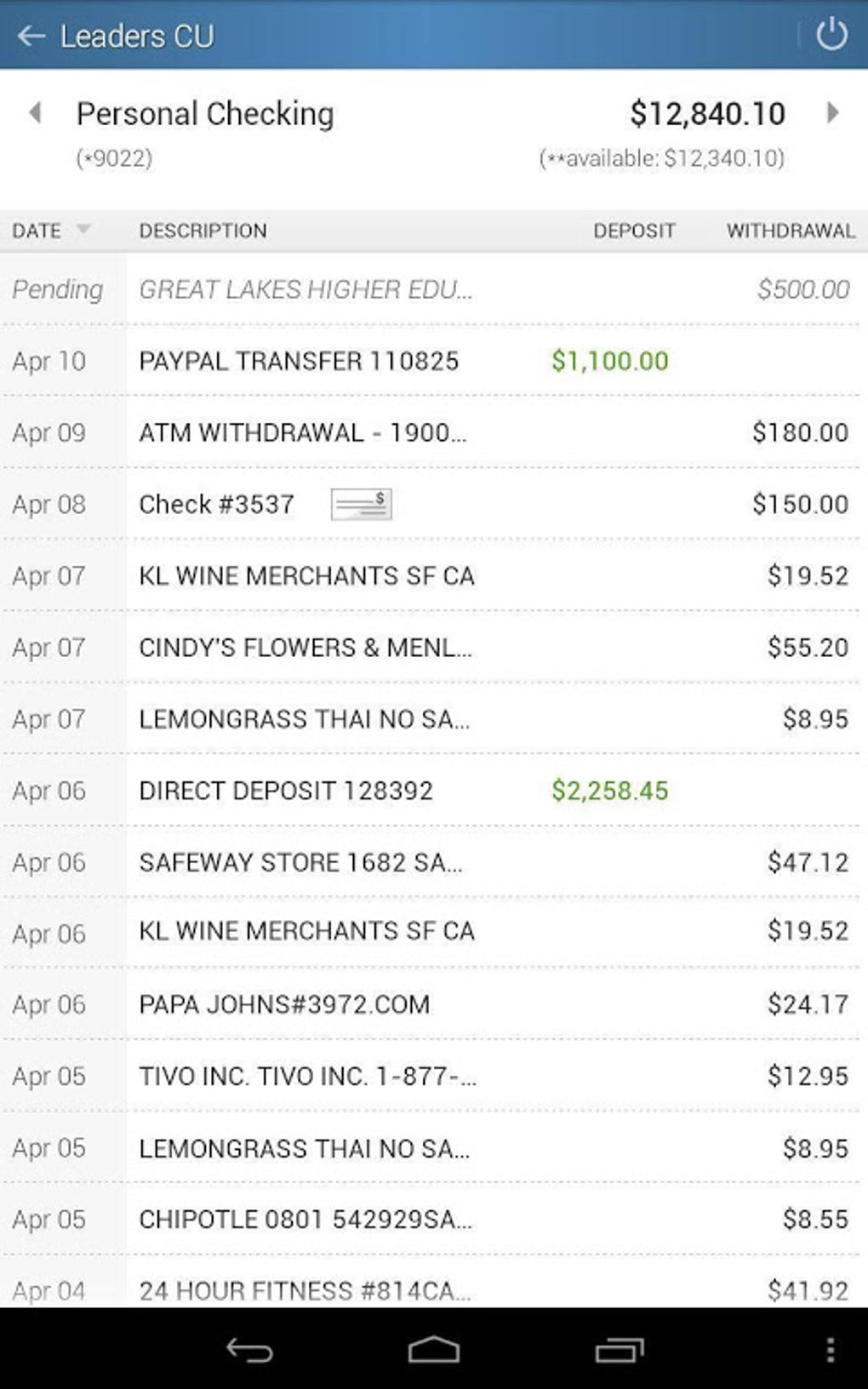Select the DESCRIPTION column header

click(203, 231)
